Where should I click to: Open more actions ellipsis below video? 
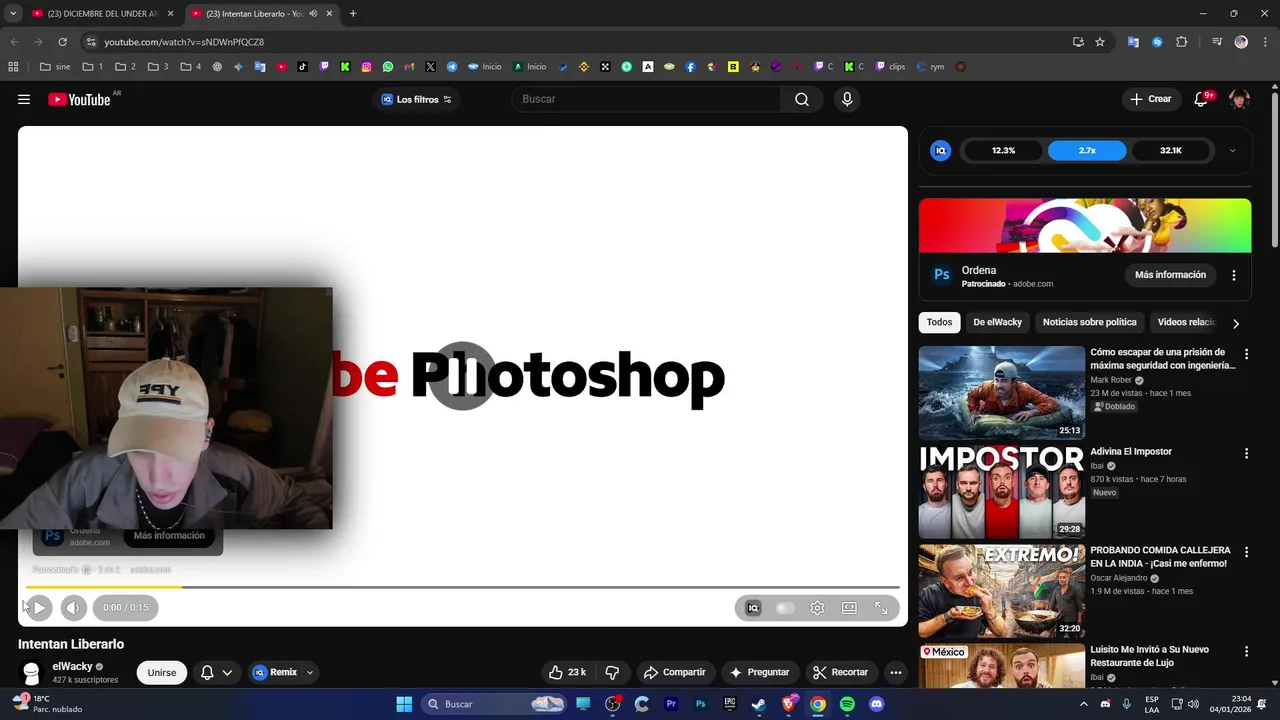tap(895, 672)
